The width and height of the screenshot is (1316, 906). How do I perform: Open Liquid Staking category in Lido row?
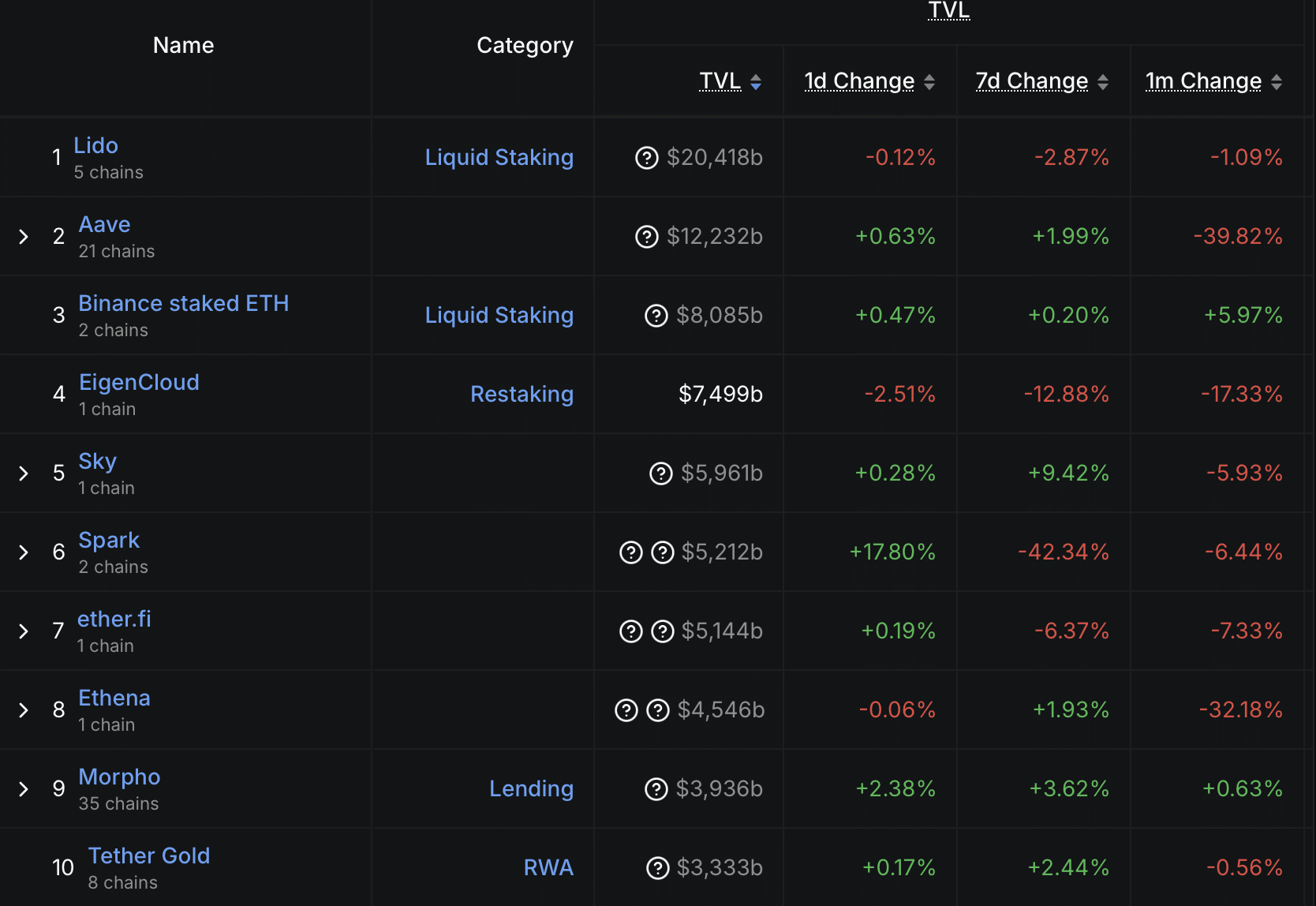499,158
